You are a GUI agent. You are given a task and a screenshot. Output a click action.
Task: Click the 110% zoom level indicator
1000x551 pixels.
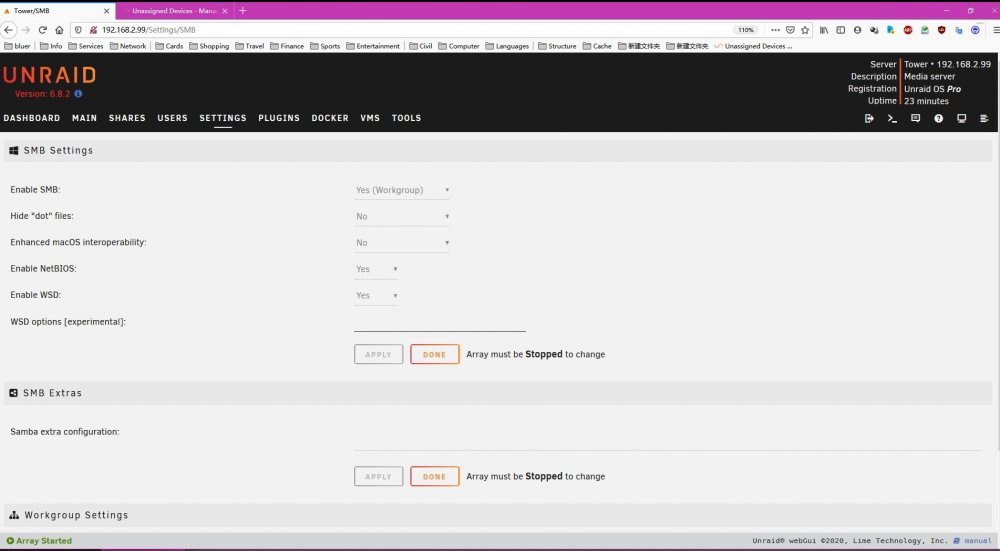pyautogui.click(x=746, y=30)
